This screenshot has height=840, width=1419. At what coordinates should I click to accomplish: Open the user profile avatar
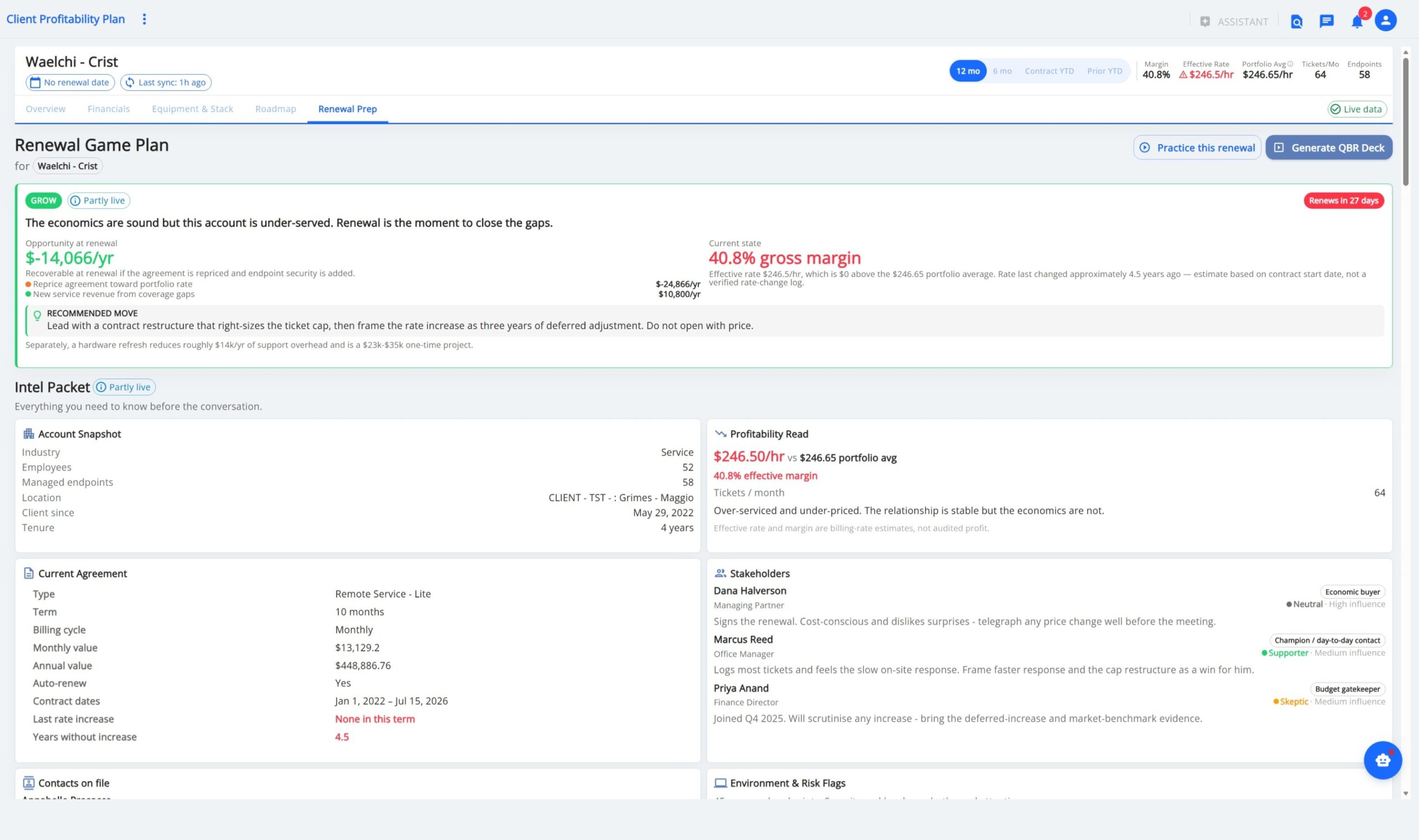pos(1385,21)
